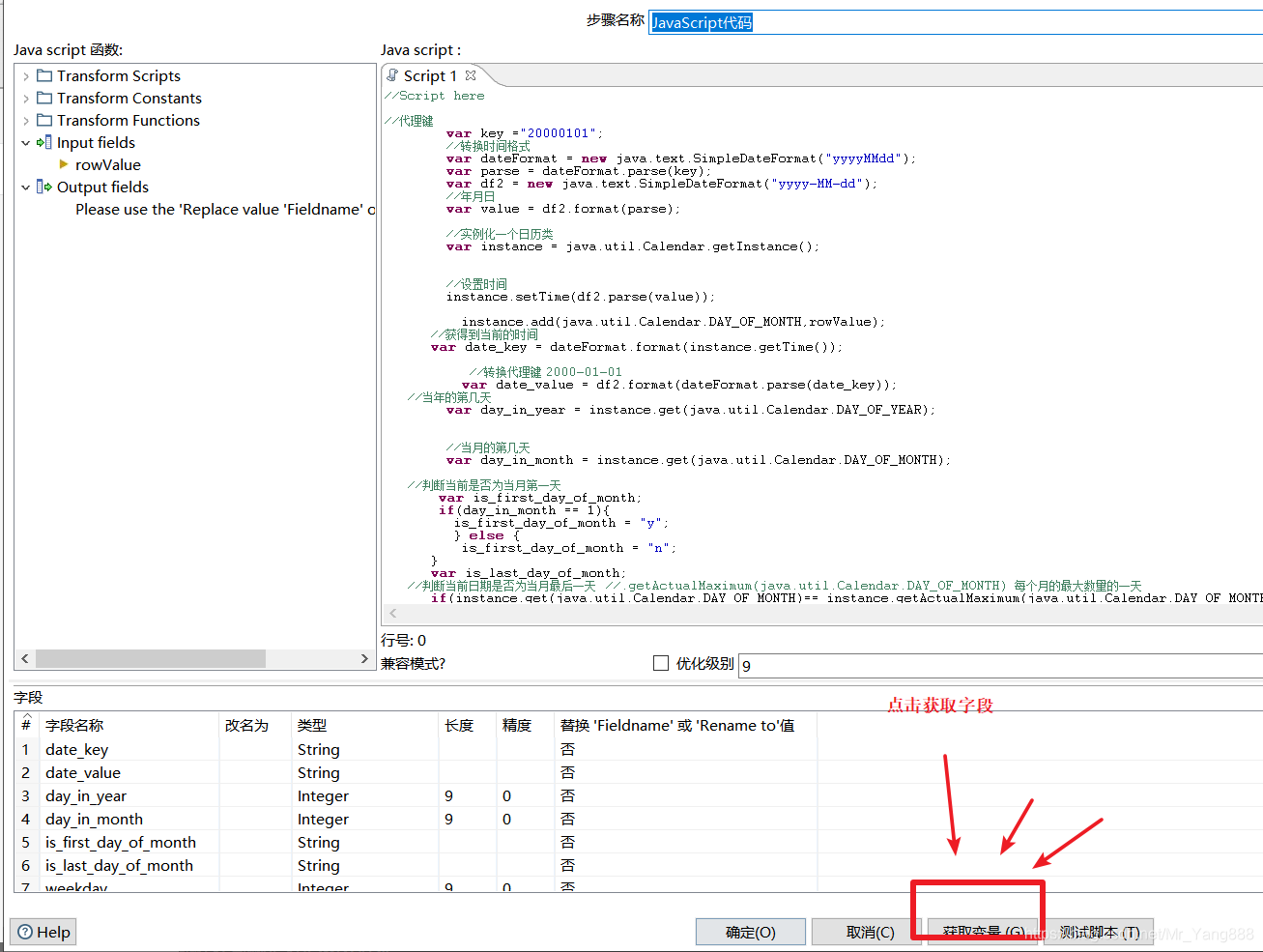Image resolution: width=1263 pixels, height=952 pixels.
Task: Expand the Transform Functions node
Action: 26,120
